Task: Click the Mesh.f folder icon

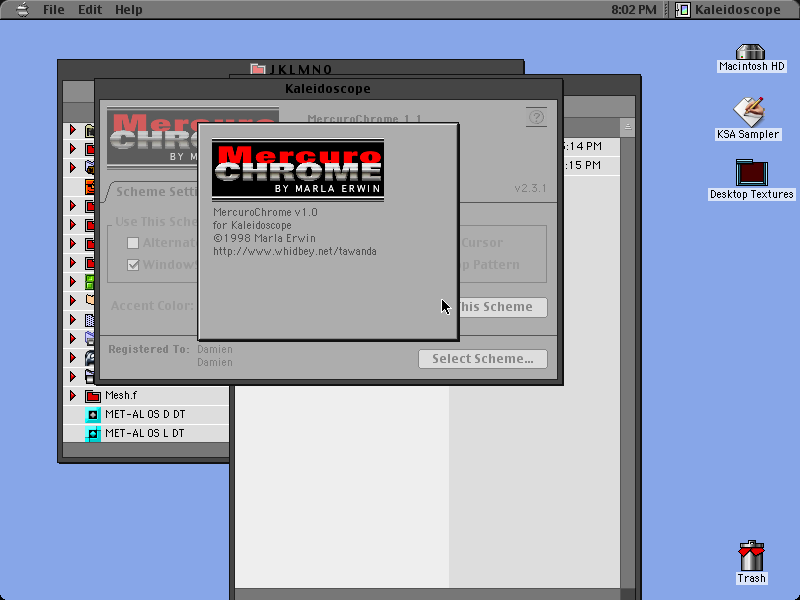Action: (x=93, y=395)
